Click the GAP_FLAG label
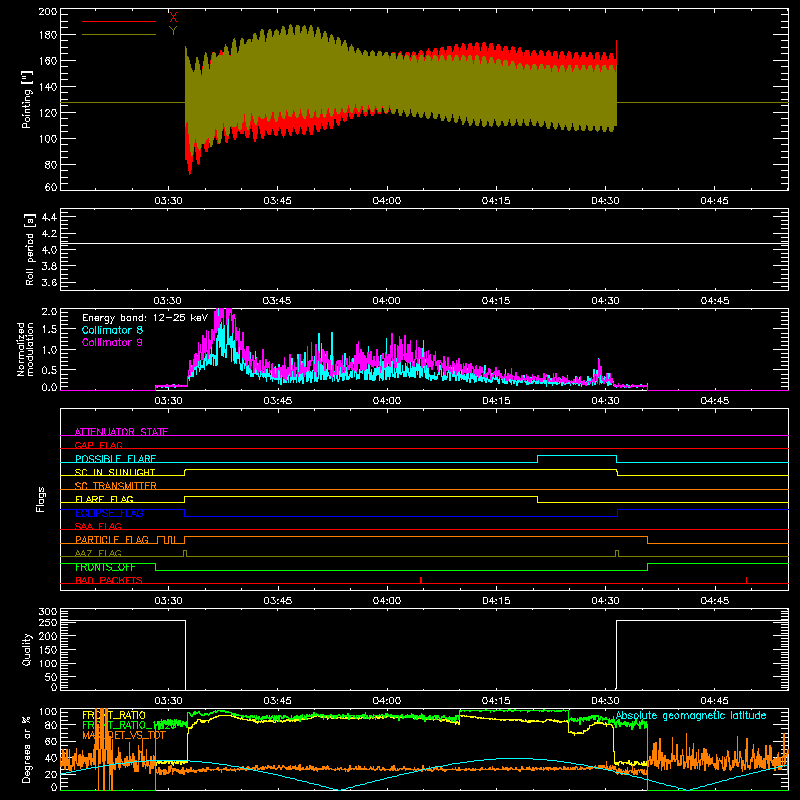 click(99, 445)
